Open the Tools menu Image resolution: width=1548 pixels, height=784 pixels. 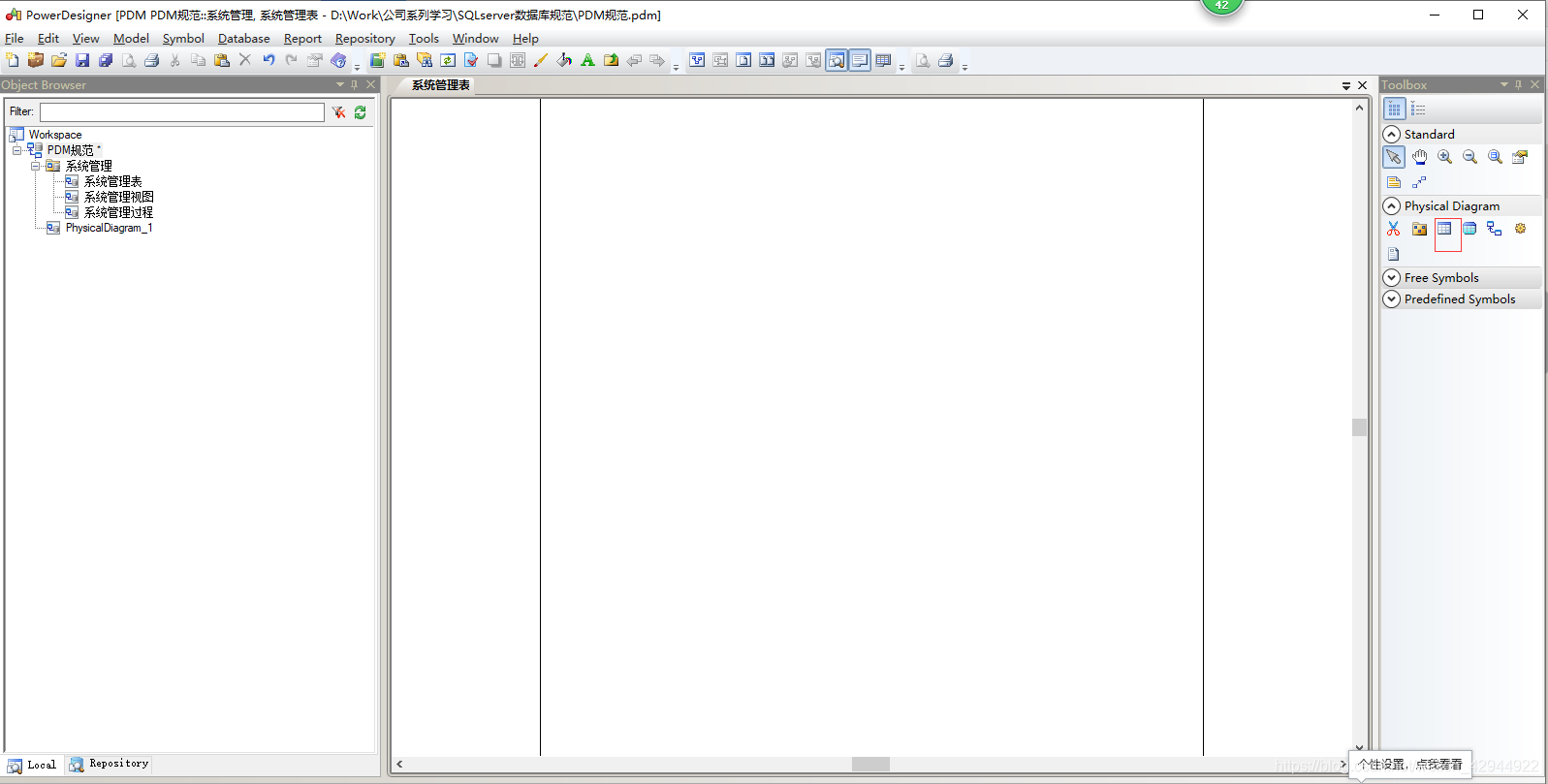click(424, 39)
